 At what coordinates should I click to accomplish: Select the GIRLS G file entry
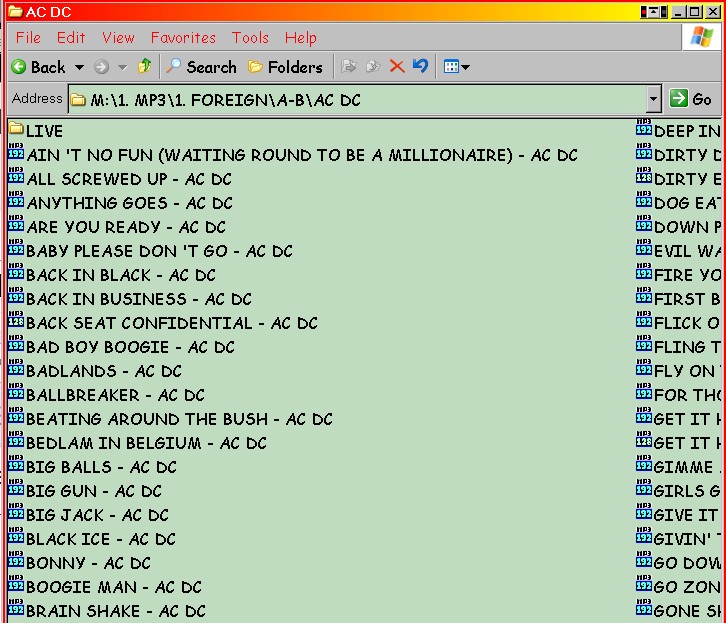click(678, 491)
